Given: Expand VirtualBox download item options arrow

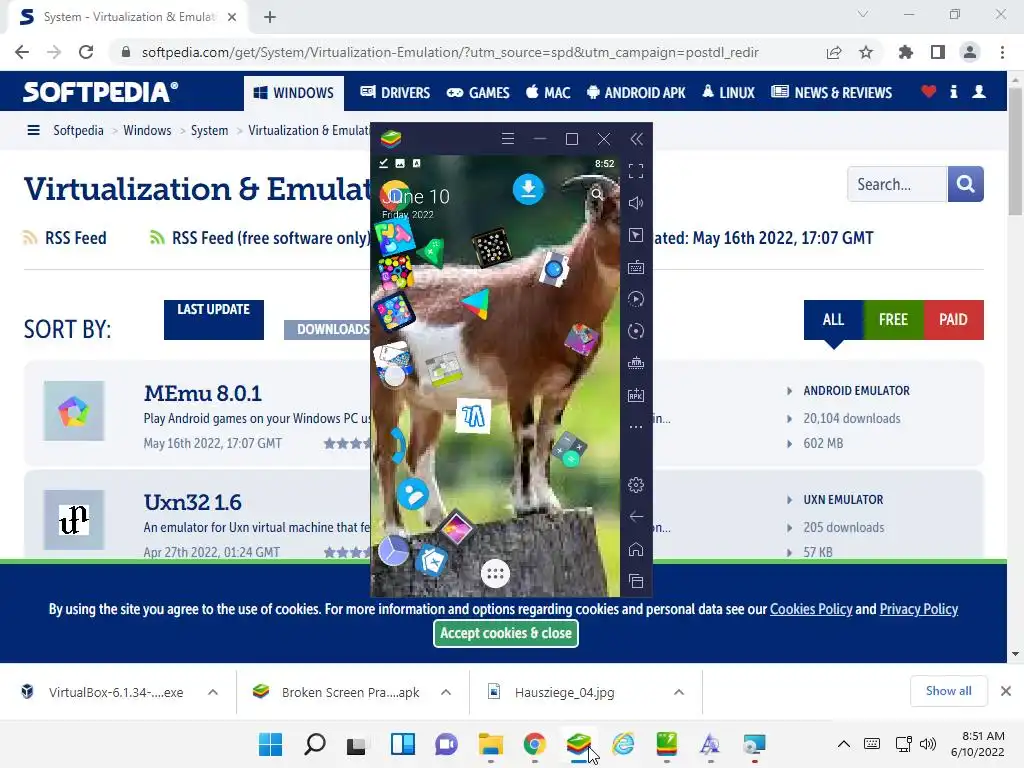Looking at the screenshot, I should click(x=213, y=692).
